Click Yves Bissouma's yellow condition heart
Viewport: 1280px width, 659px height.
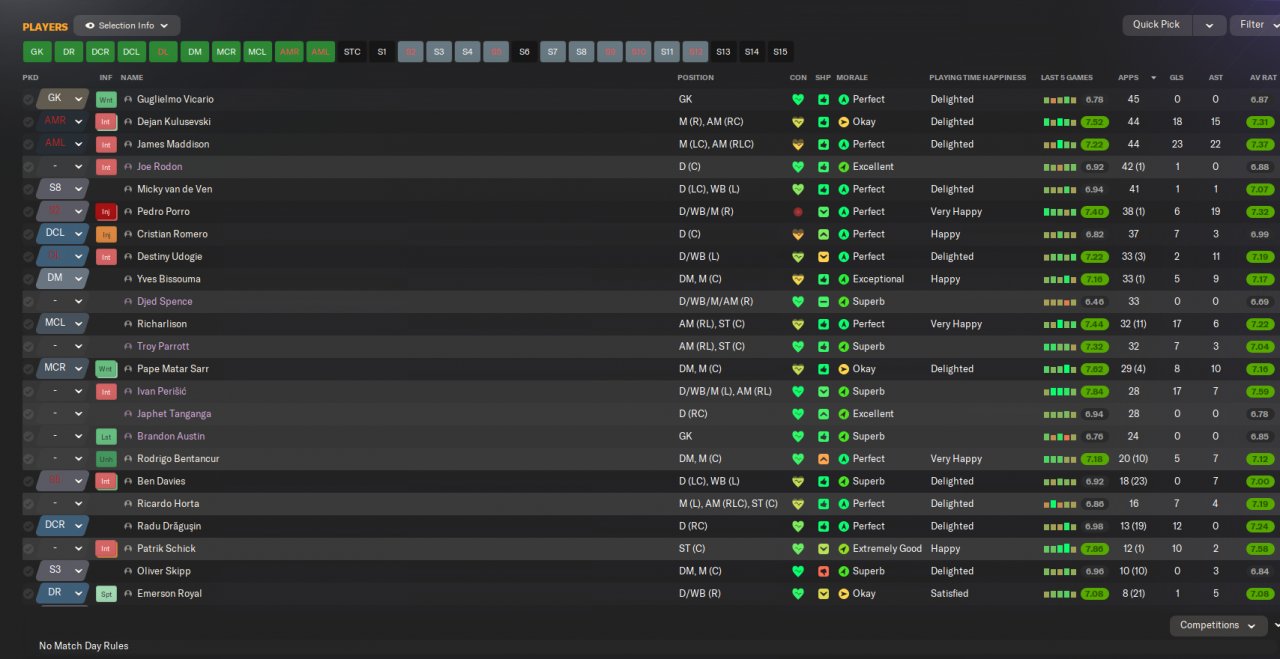tap(797, 279)
